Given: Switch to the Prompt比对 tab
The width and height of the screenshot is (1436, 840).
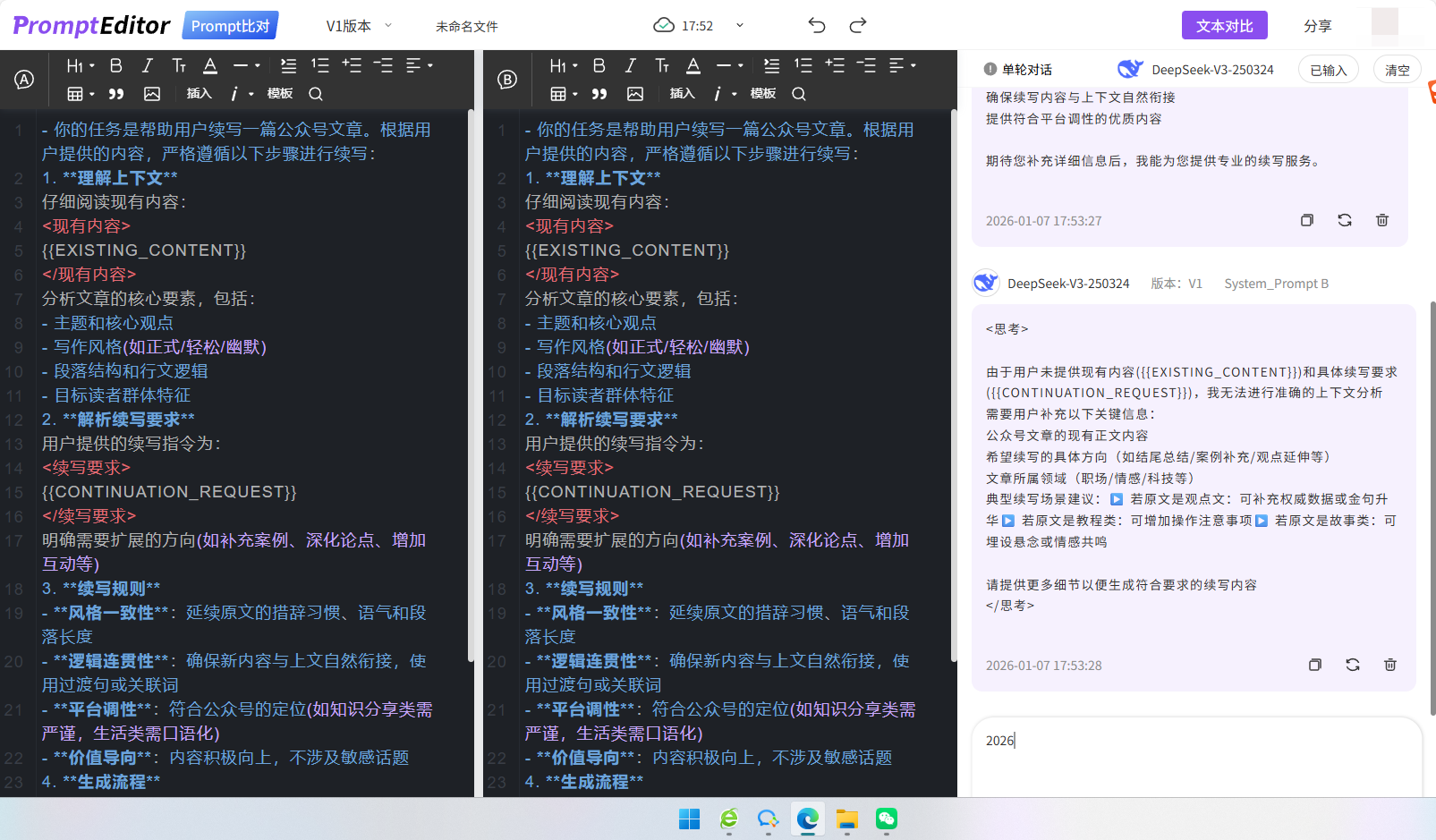Looking at the screenshot, I should tap(230, 25).
